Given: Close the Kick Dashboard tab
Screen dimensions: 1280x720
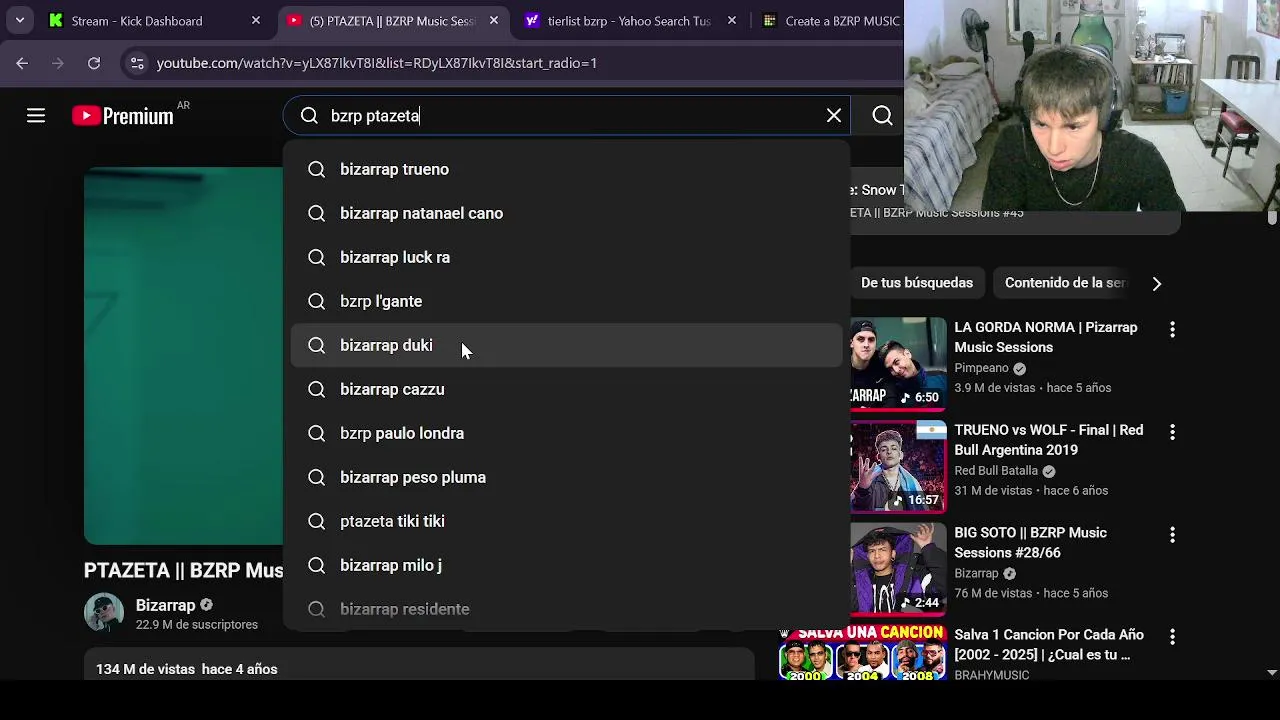Looking at the screenshot, I should pyautogui.click(x=256, y=20).
